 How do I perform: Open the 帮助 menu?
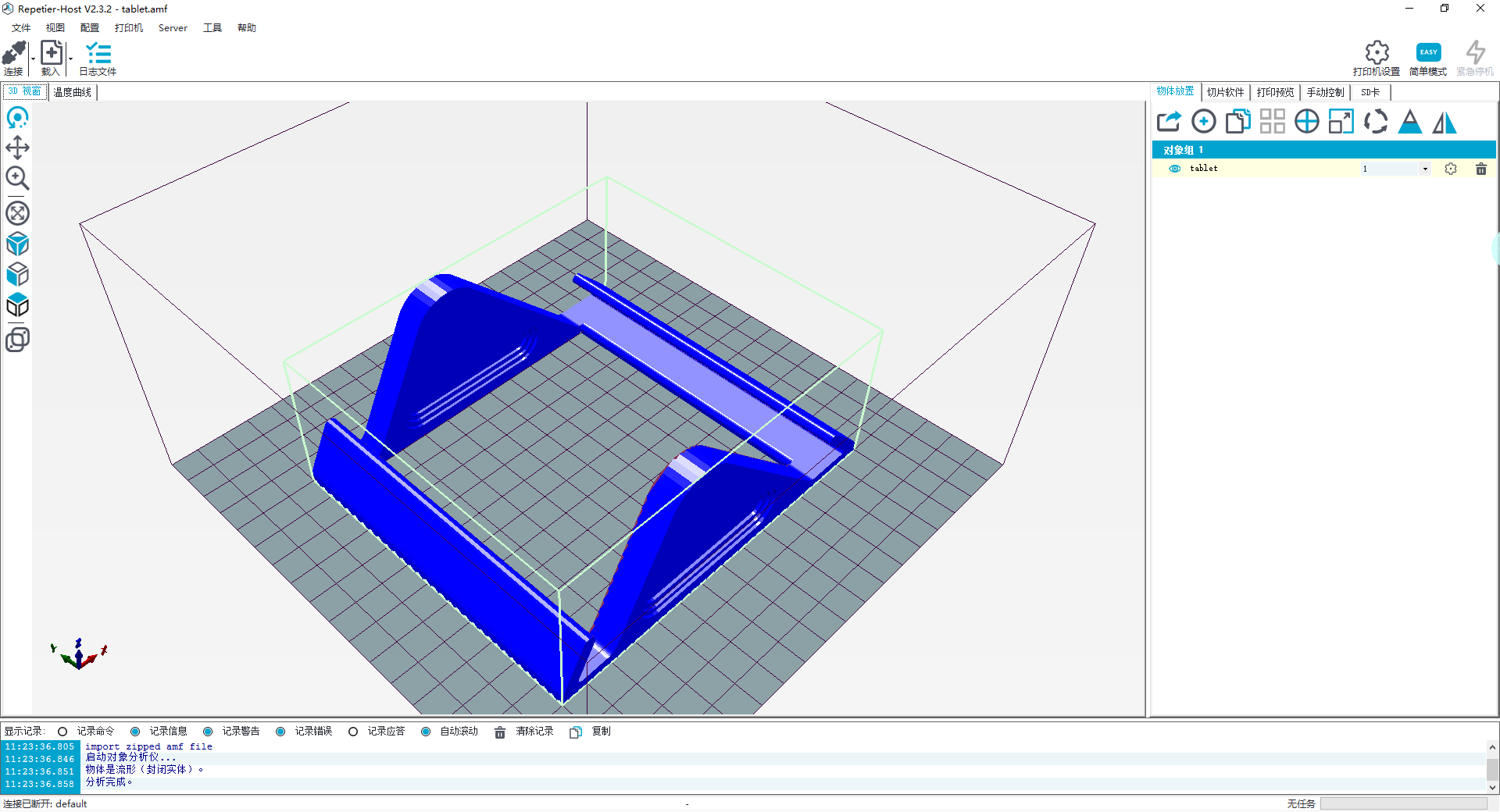click(247, 28)
